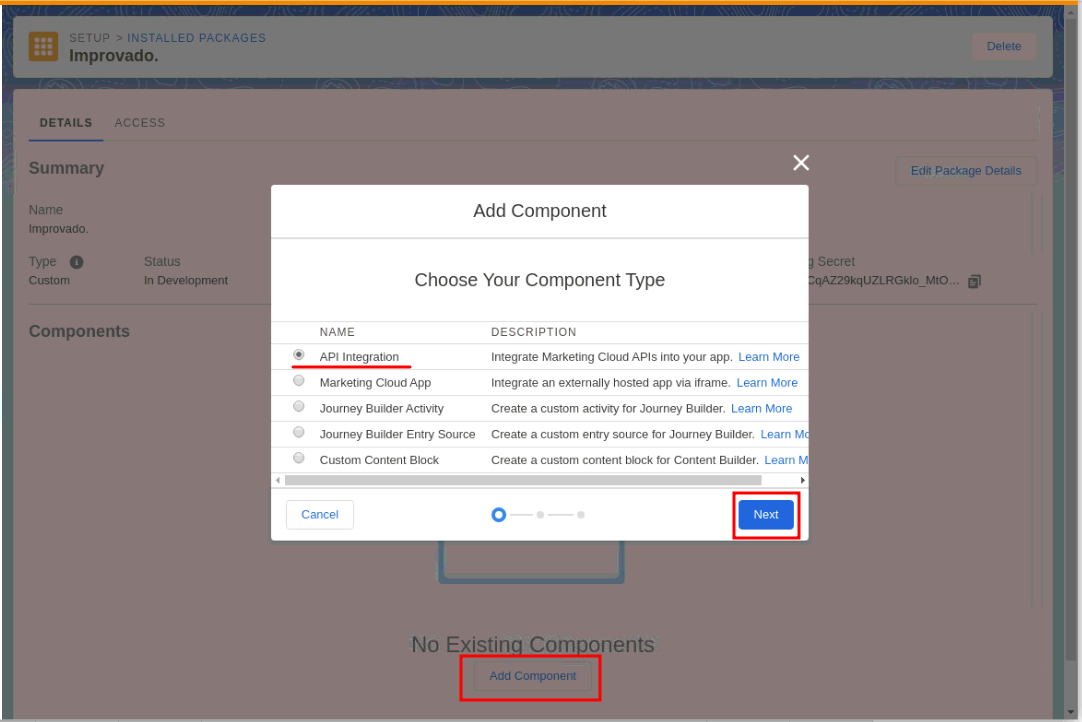
Task: Click the Journey Builder Entry Source name
Action: 397,434
